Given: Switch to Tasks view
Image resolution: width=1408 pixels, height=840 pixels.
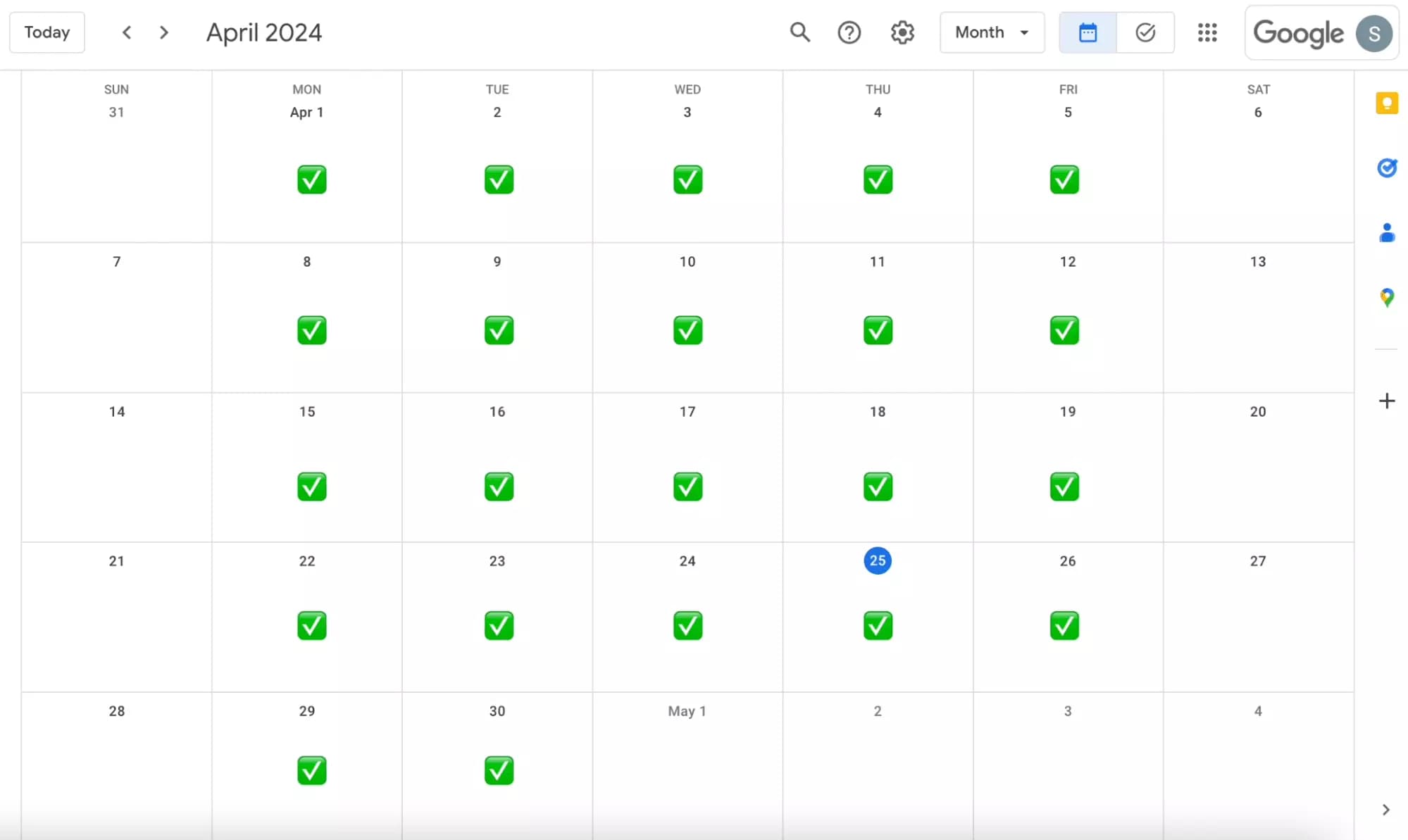Looking at the screenshot, I should [1145, 32].
